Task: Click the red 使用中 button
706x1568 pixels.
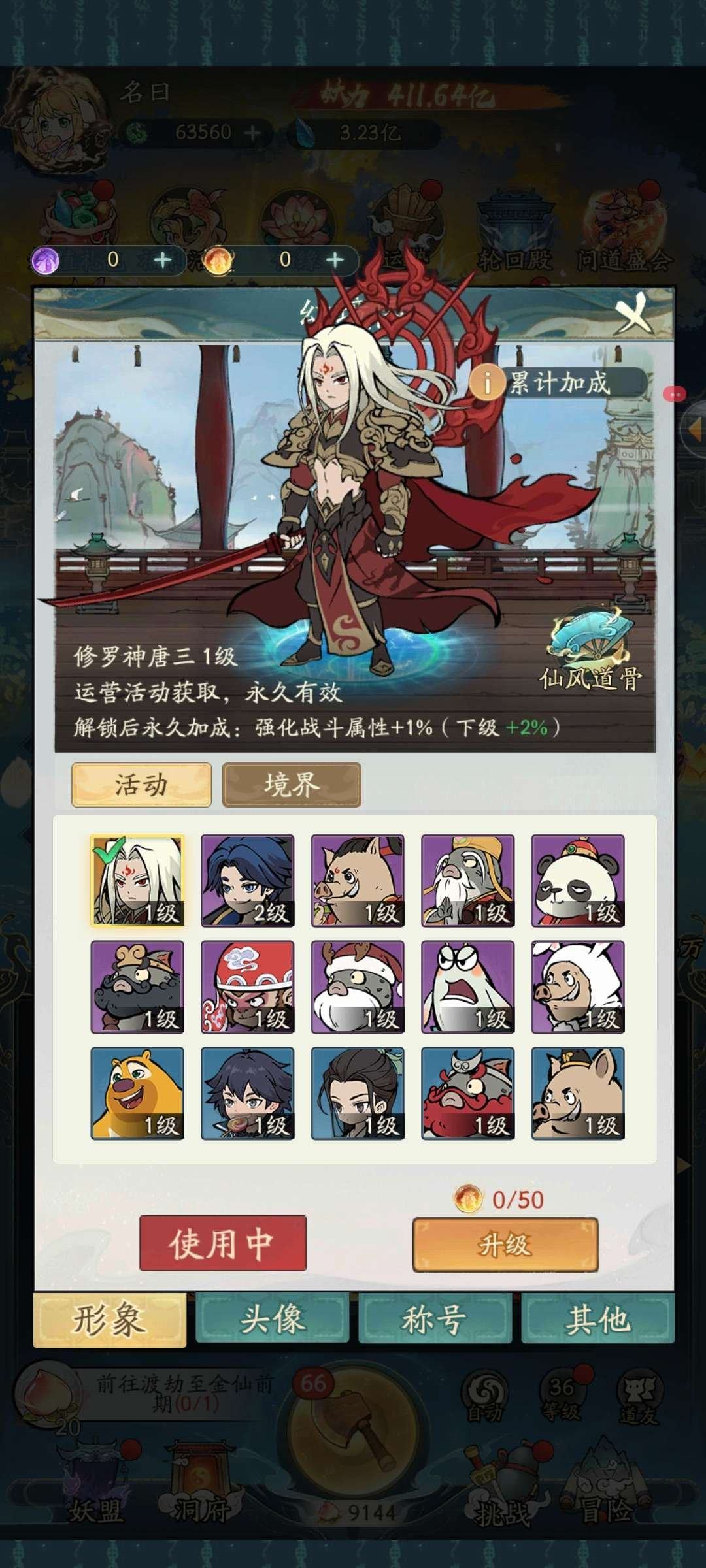Action: [x=223, y=1243]
